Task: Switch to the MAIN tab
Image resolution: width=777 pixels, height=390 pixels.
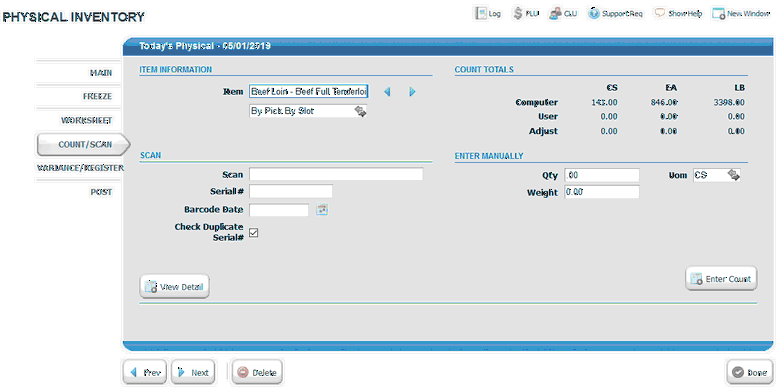Action: (x=101, y=73)
